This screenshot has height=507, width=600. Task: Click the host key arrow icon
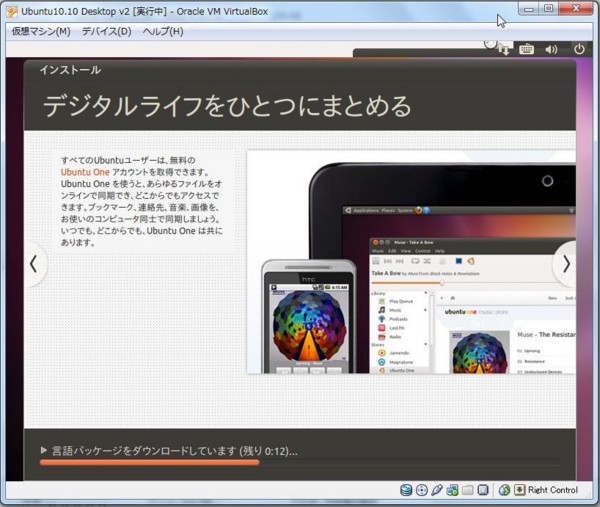tap(519, 490)
